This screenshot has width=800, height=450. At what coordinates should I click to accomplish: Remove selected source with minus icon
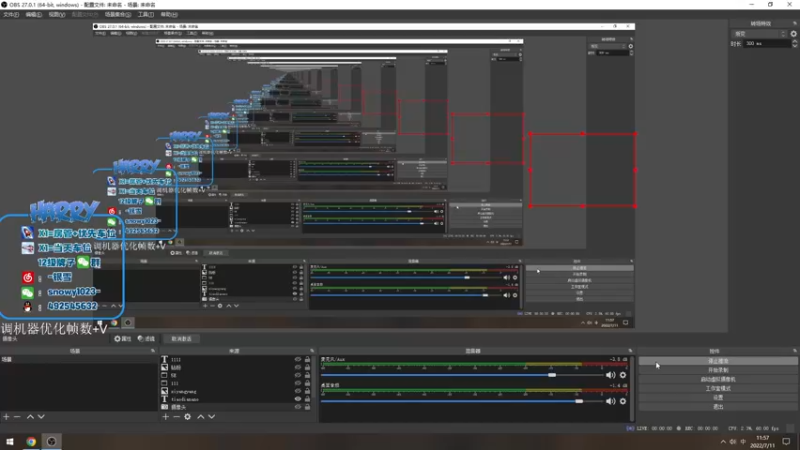pyautogui.click(x=176, y=417)
